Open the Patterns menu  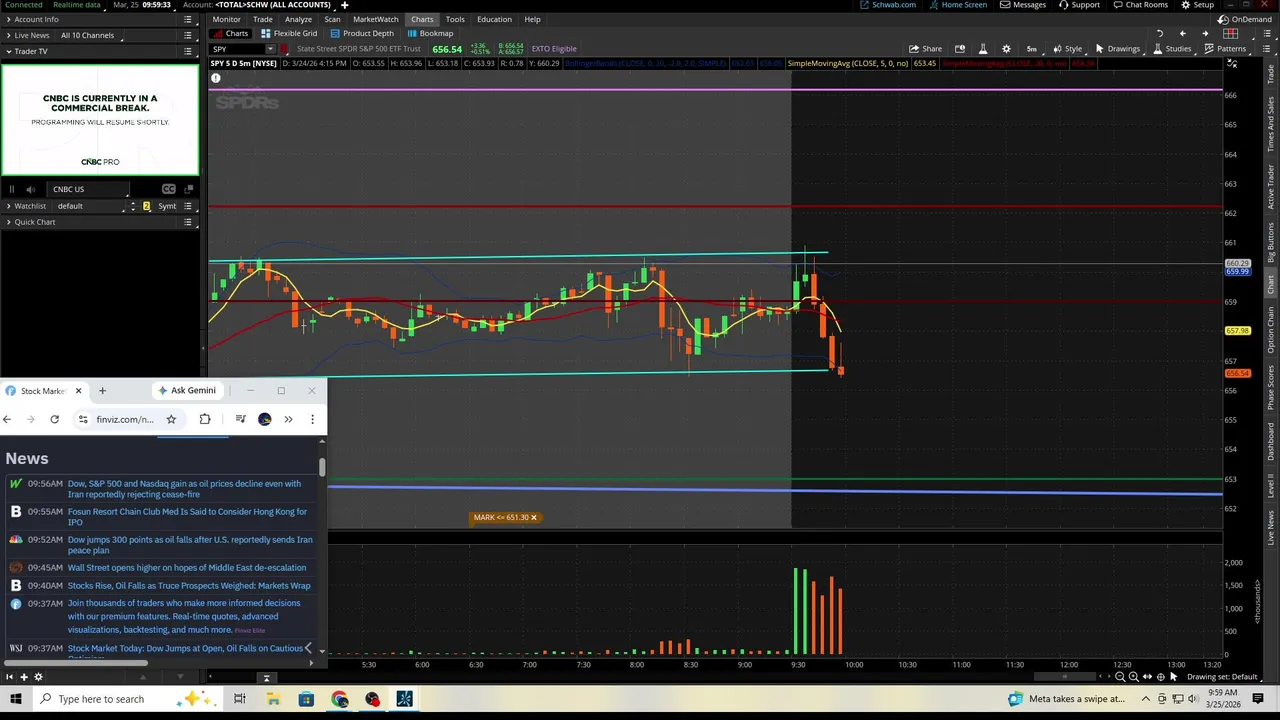(x=1225, y=49)
